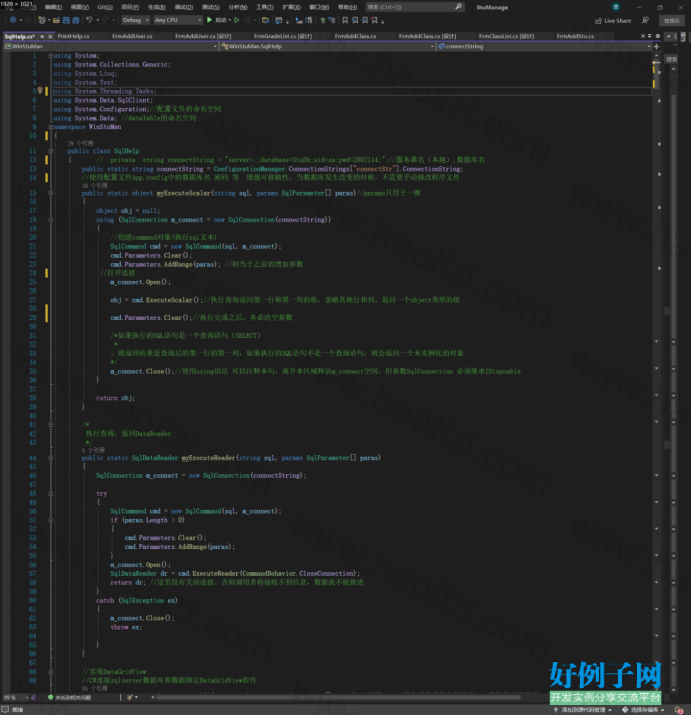Switch to the FrmAddStu.cs tab
The height and width of the screenshot is (715, 691).
(x=575, y=36)
